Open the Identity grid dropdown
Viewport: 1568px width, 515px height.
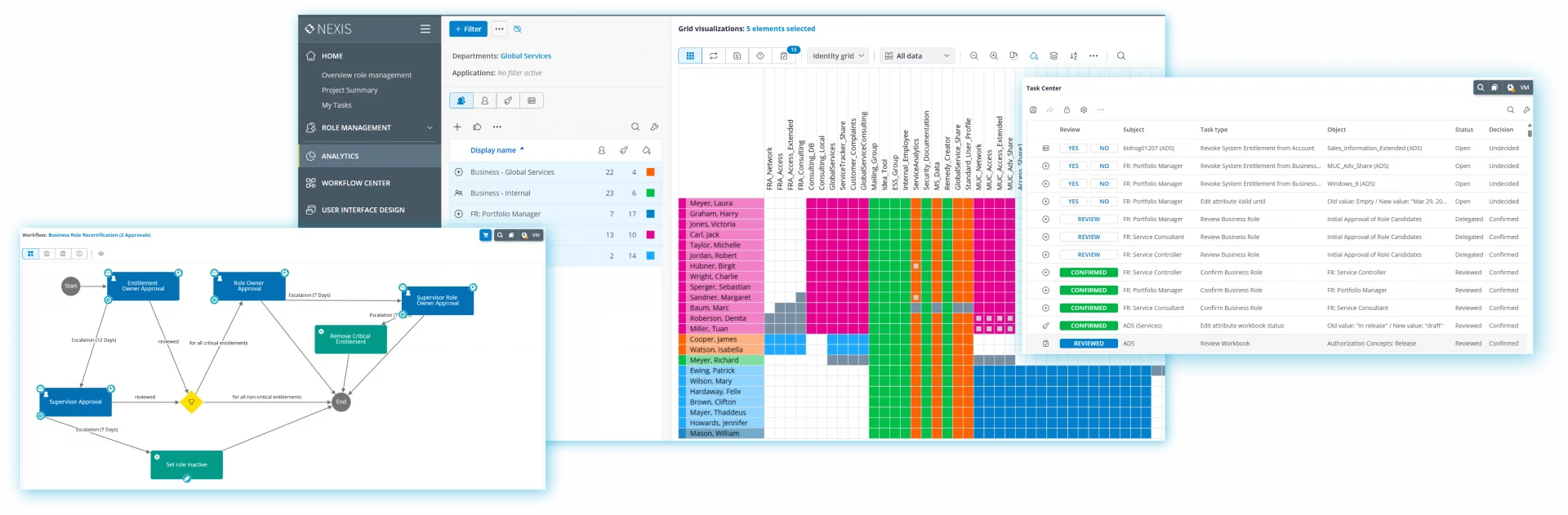[x=838, y=56]
